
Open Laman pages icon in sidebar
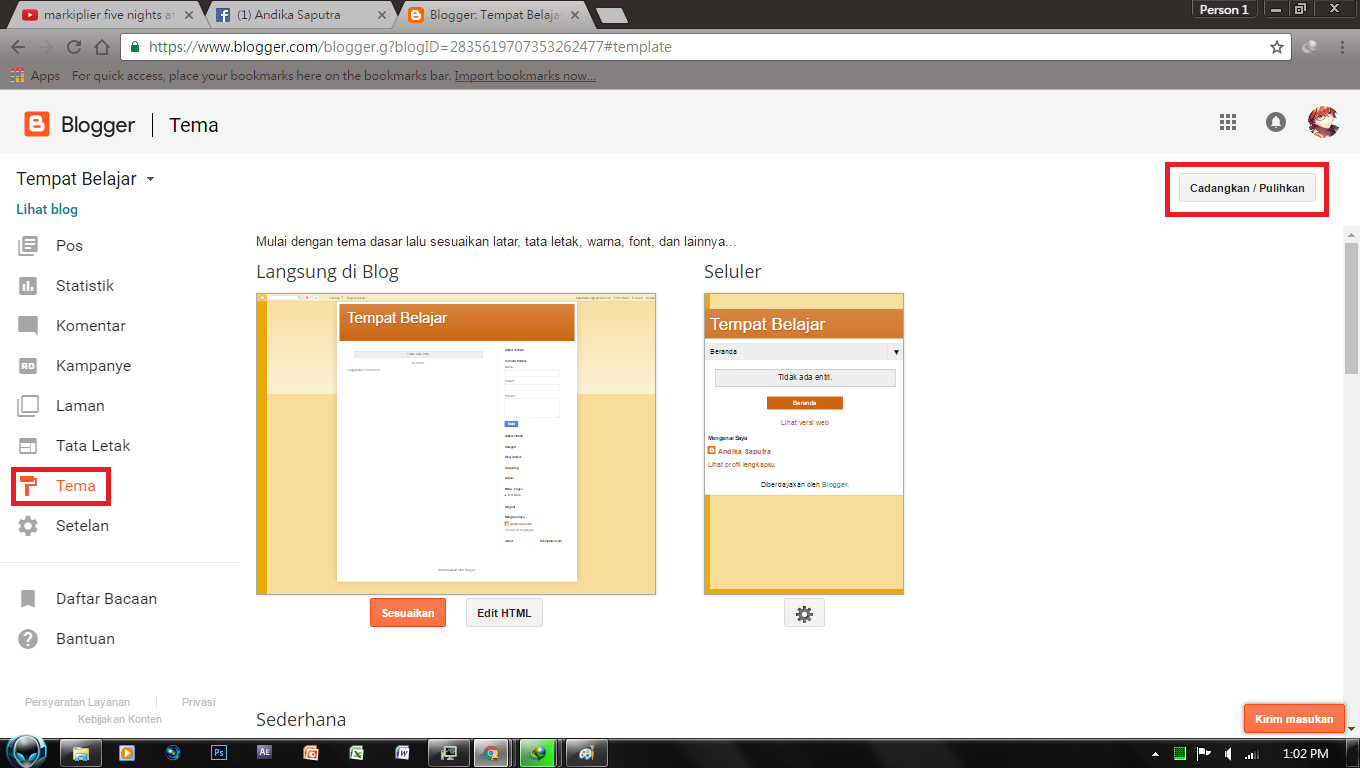28,406
